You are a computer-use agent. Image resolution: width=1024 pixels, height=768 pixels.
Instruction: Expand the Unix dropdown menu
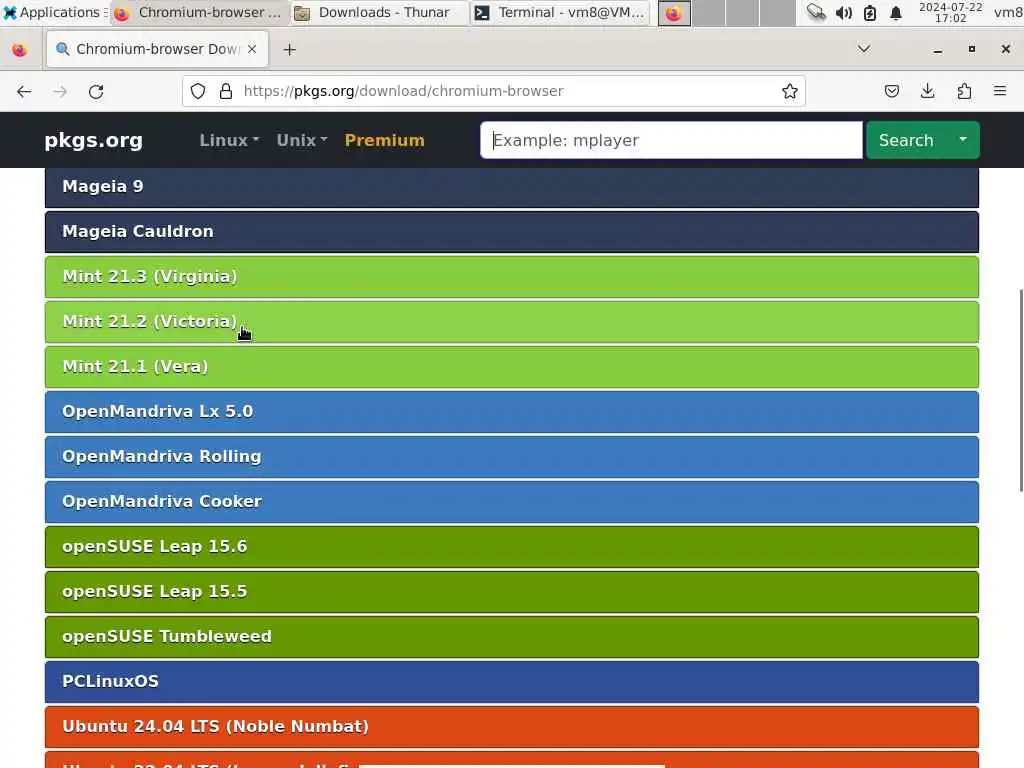[x=302, y=140]
